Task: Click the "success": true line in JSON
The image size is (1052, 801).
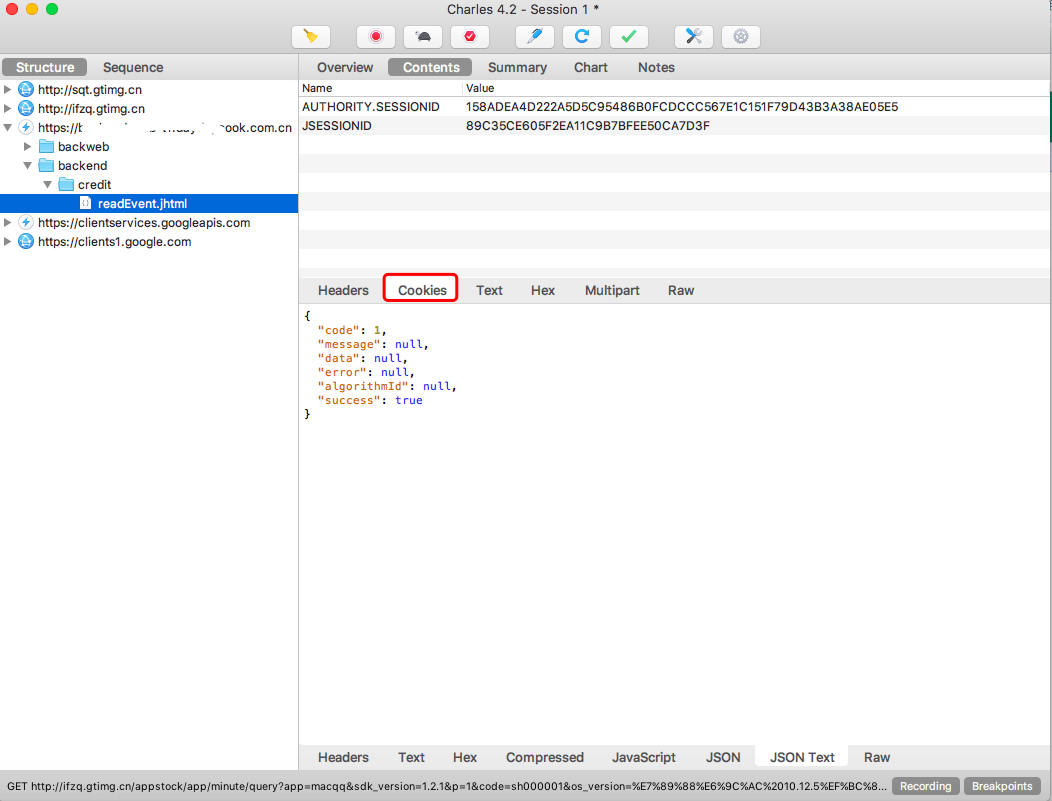Action: 370,400
